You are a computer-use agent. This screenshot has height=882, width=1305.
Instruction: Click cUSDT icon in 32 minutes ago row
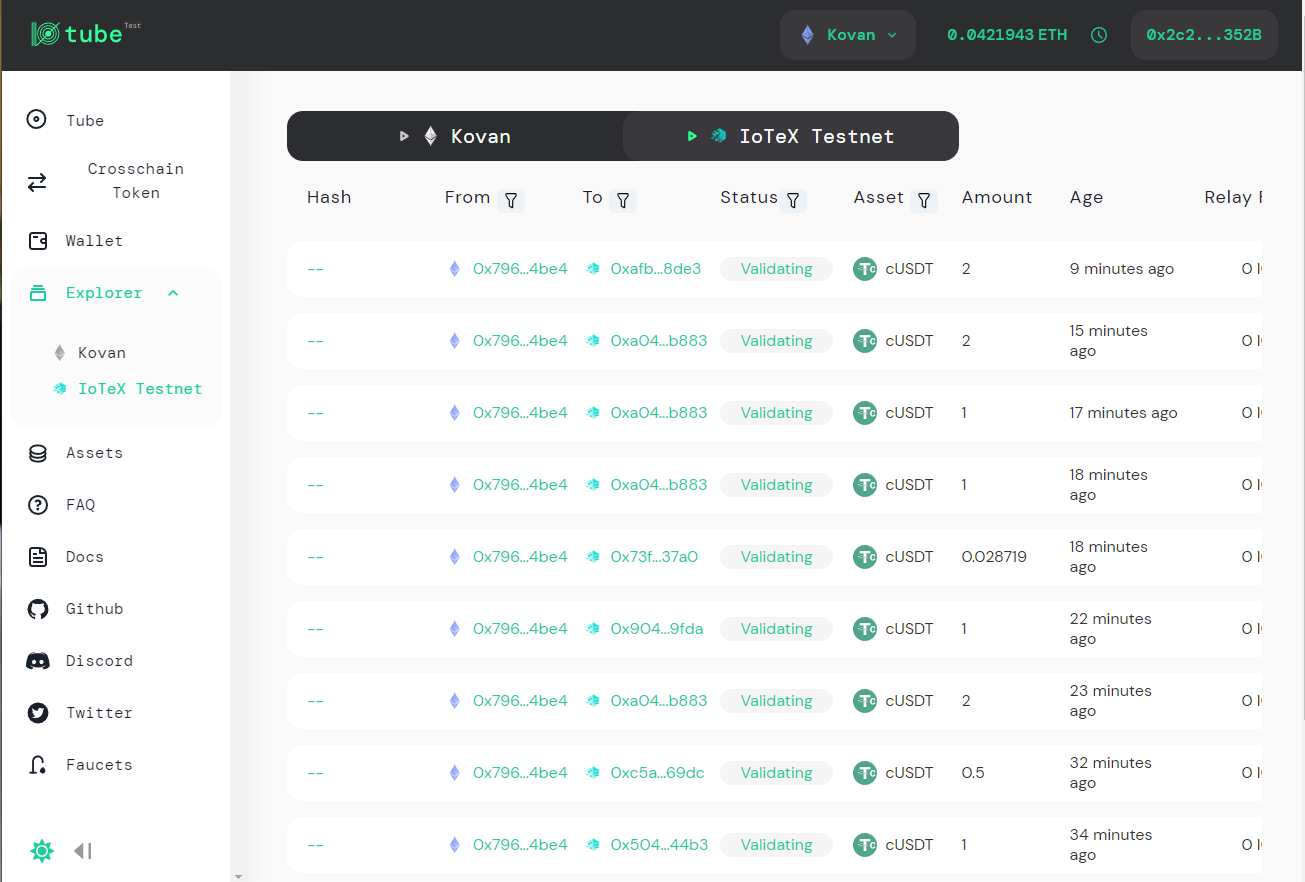tap(865, 773)
